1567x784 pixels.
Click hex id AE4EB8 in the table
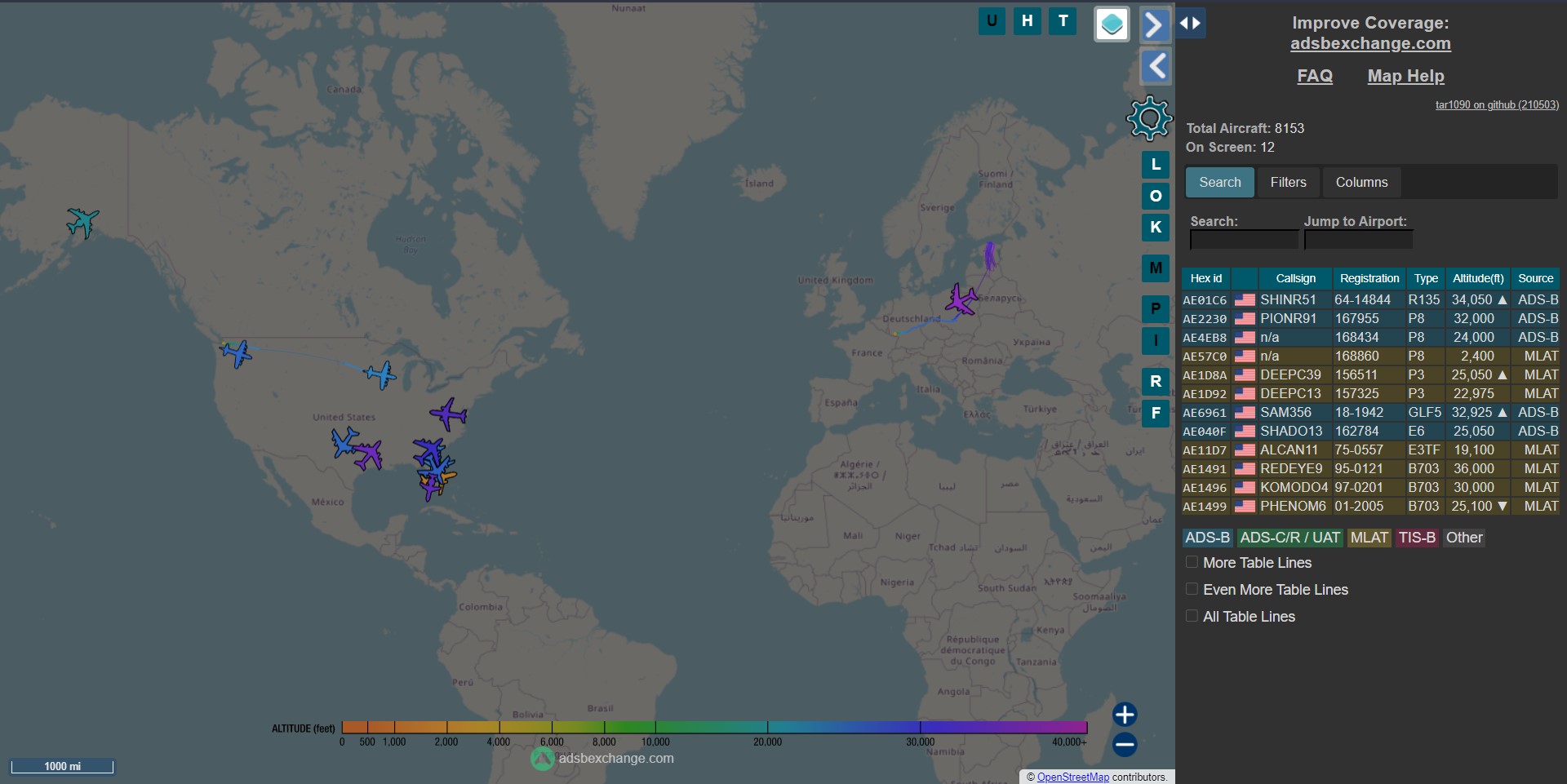point(1205,338)
